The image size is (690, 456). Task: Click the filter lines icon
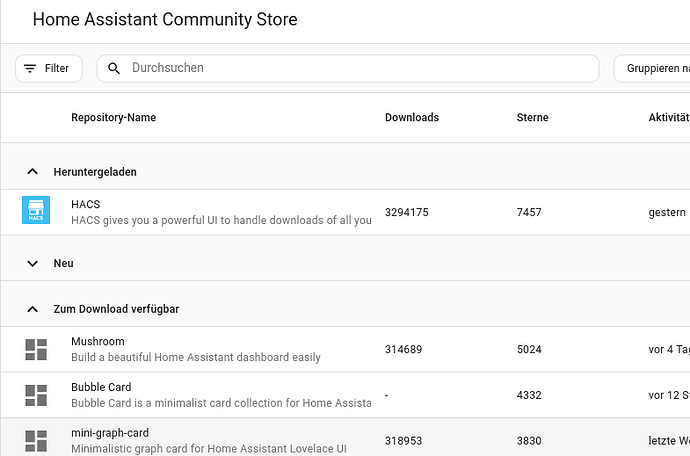tap(30, 68)
